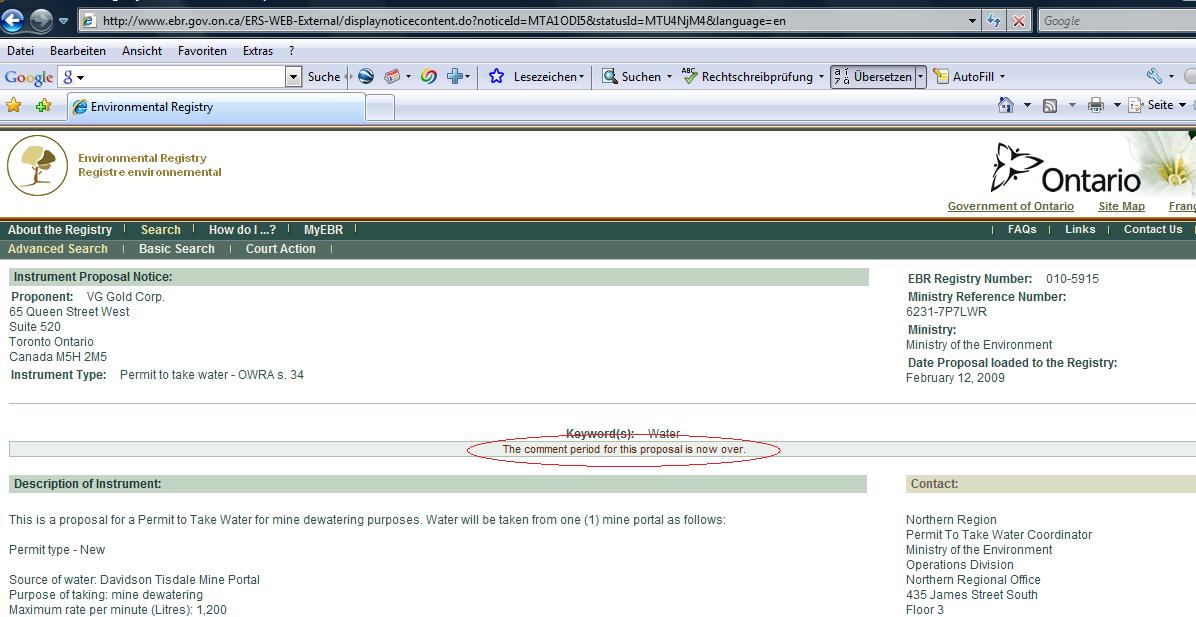Click the Google toolbar search input
The image size is (1196, 617).
179,76
